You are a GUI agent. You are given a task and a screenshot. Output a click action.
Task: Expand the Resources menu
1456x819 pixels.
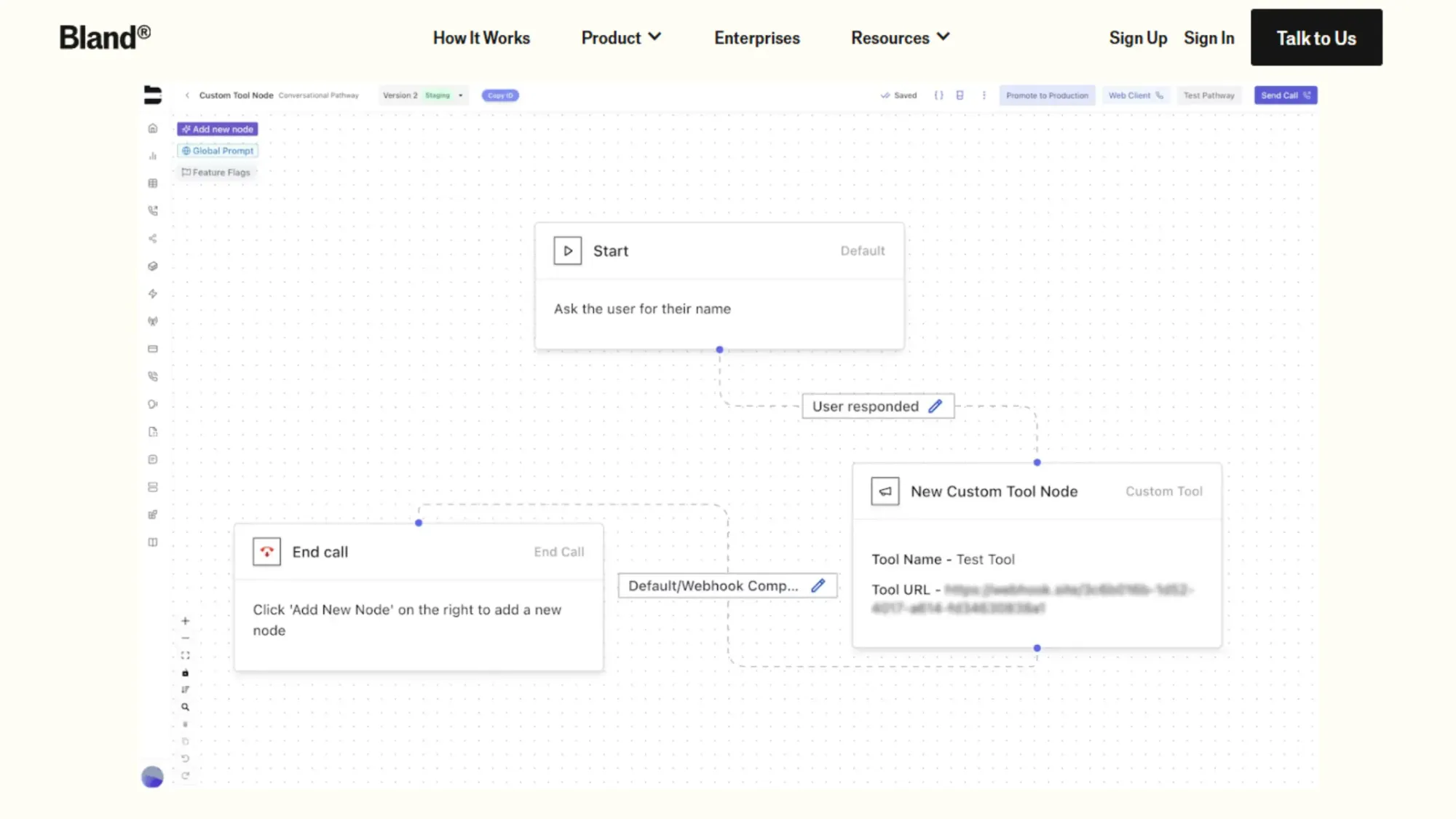coord(901,37)
